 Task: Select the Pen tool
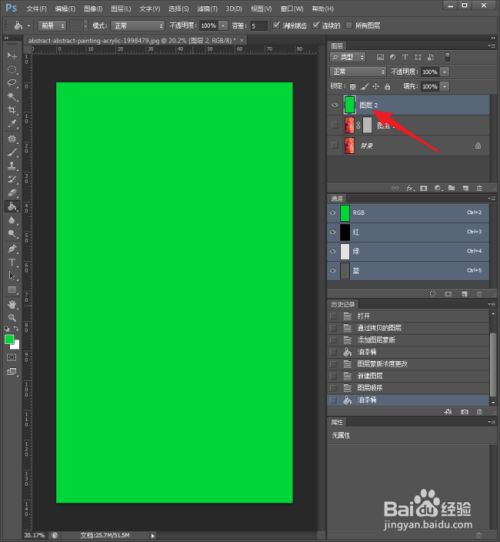coord(12,249)
